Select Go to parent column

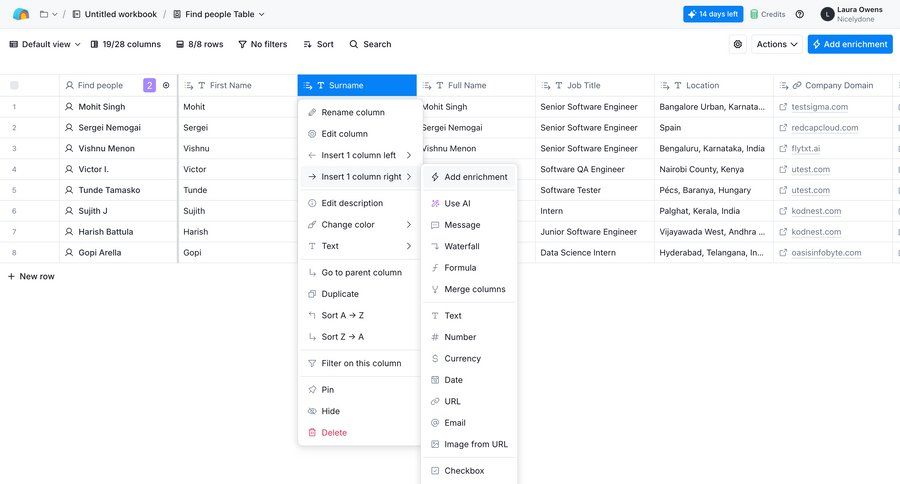360,273
